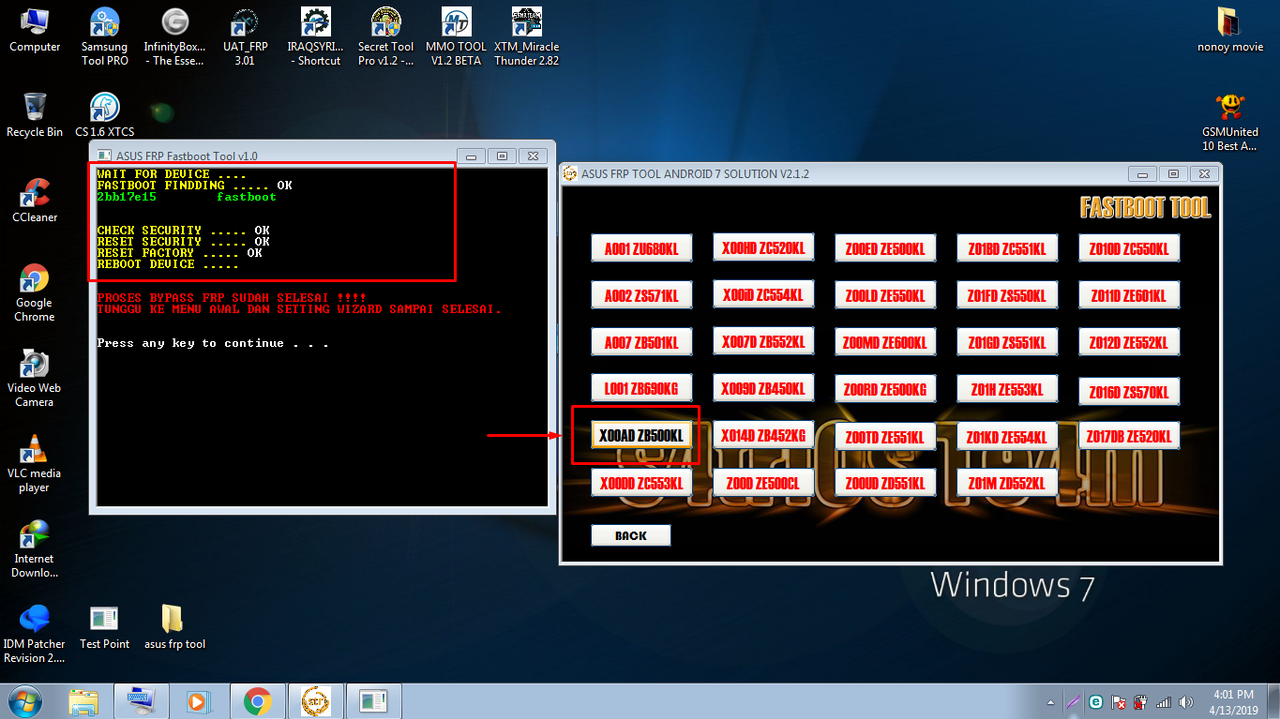Open Windows Explorer from the taskbar

click(84, 702)
